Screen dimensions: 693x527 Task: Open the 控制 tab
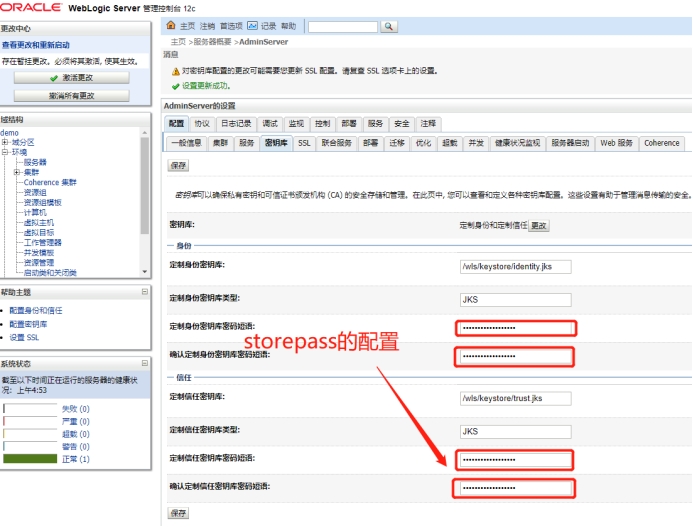(322, 124)
